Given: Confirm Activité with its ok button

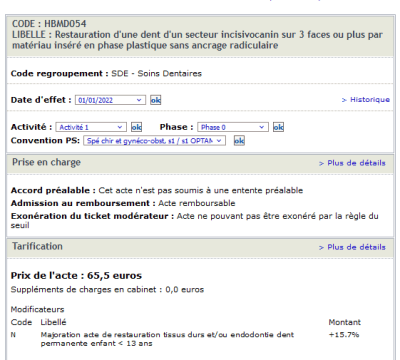Looking at the screenshot, I should point(136,127).
